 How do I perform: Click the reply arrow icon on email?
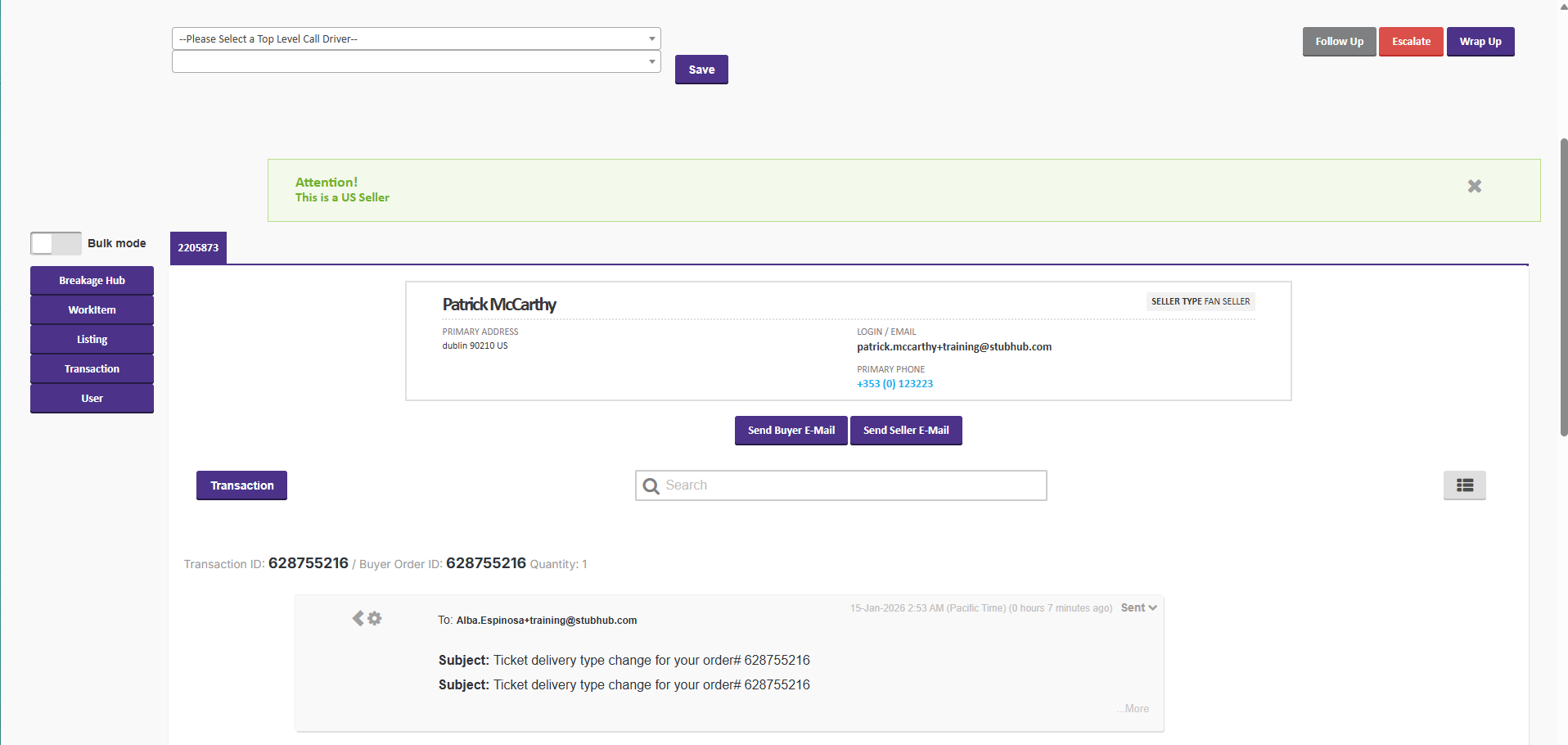358,618
